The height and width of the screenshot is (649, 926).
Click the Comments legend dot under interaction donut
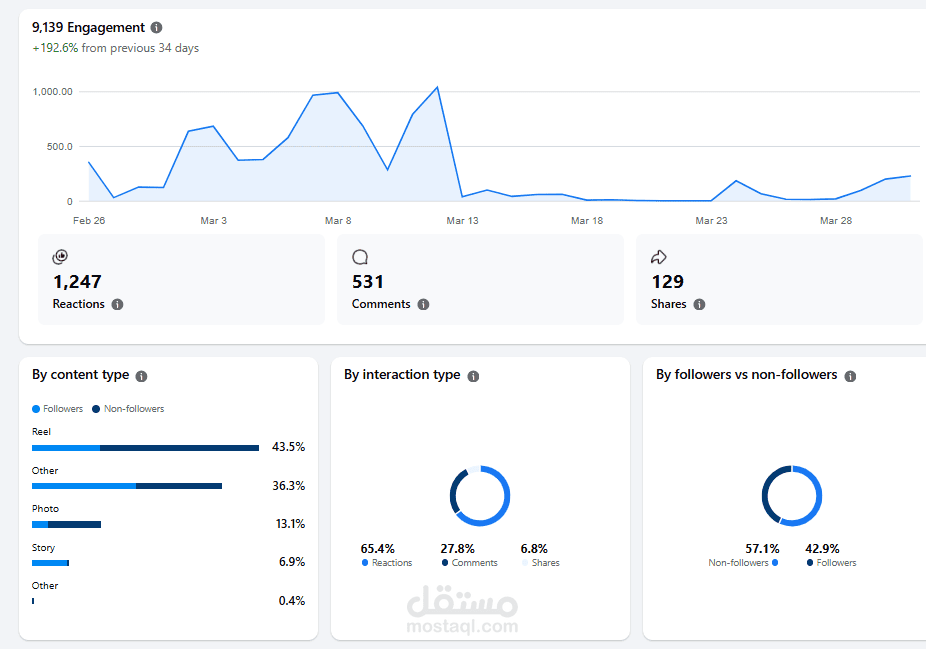pyautogui.click(x=445, y=563)
